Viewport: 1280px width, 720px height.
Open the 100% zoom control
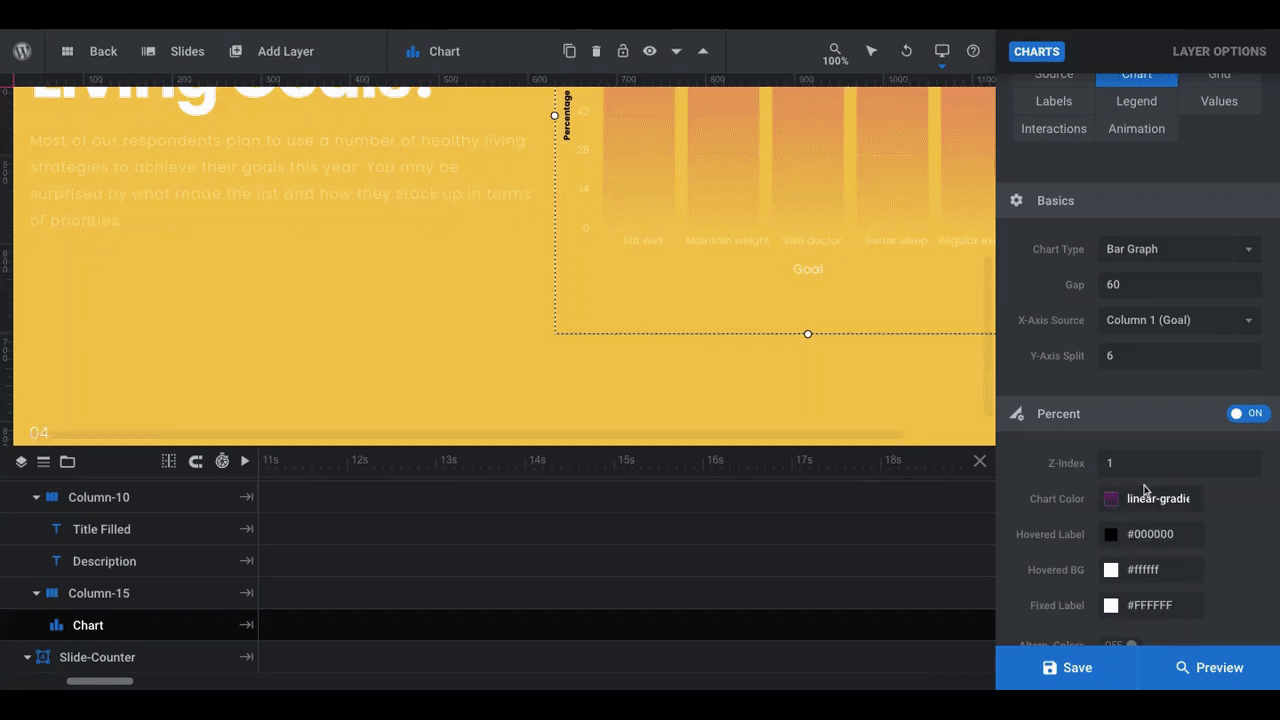[x=835, y=54]
